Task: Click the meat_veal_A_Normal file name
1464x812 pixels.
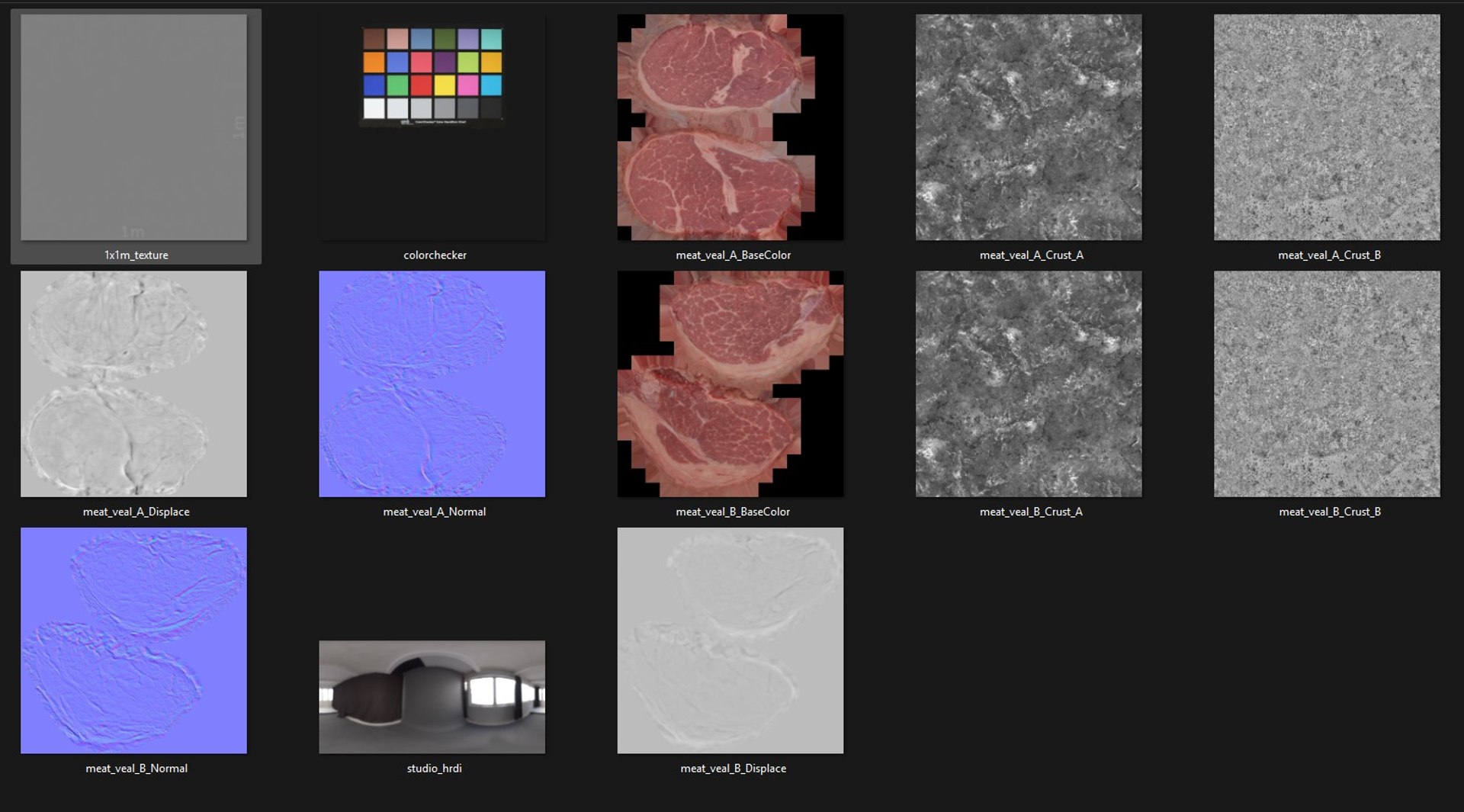Action: click(435, 512)
